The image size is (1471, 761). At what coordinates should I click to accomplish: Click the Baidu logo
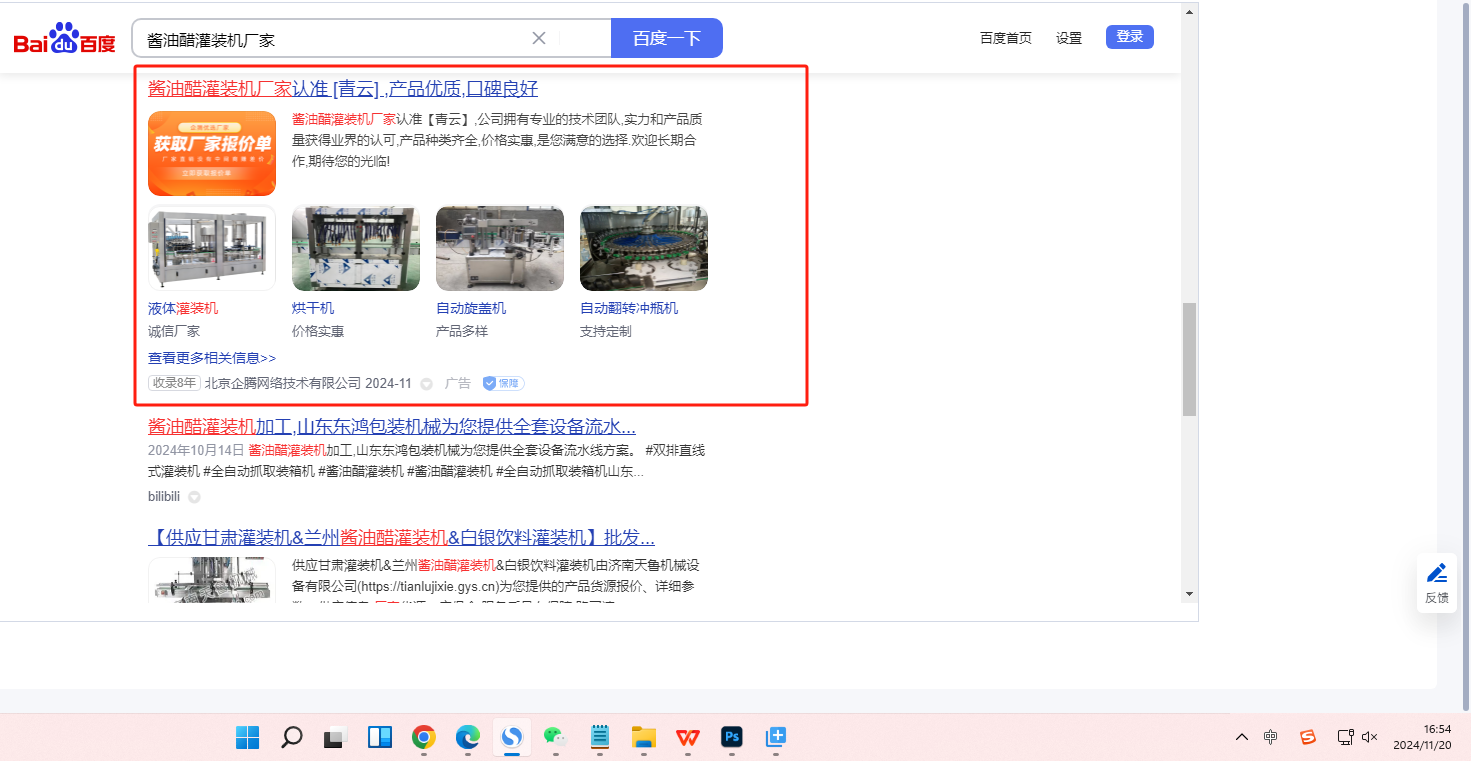[x=64, y=39]
